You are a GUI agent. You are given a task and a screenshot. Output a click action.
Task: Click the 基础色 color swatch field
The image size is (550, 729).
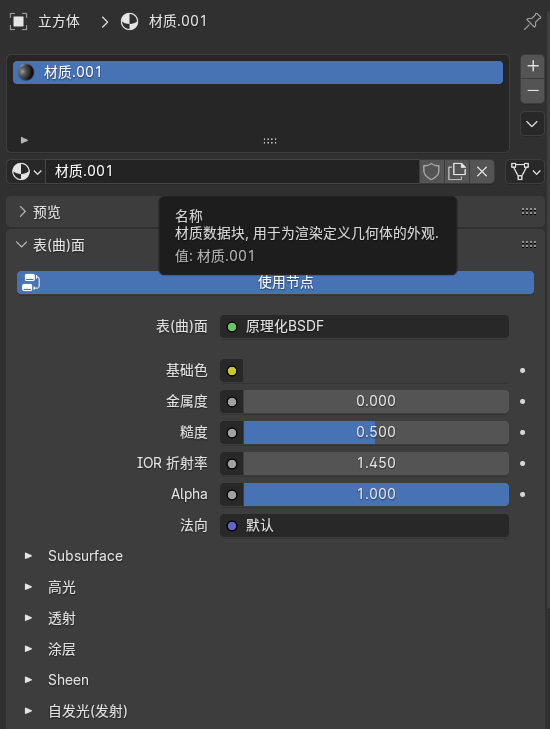376,371
